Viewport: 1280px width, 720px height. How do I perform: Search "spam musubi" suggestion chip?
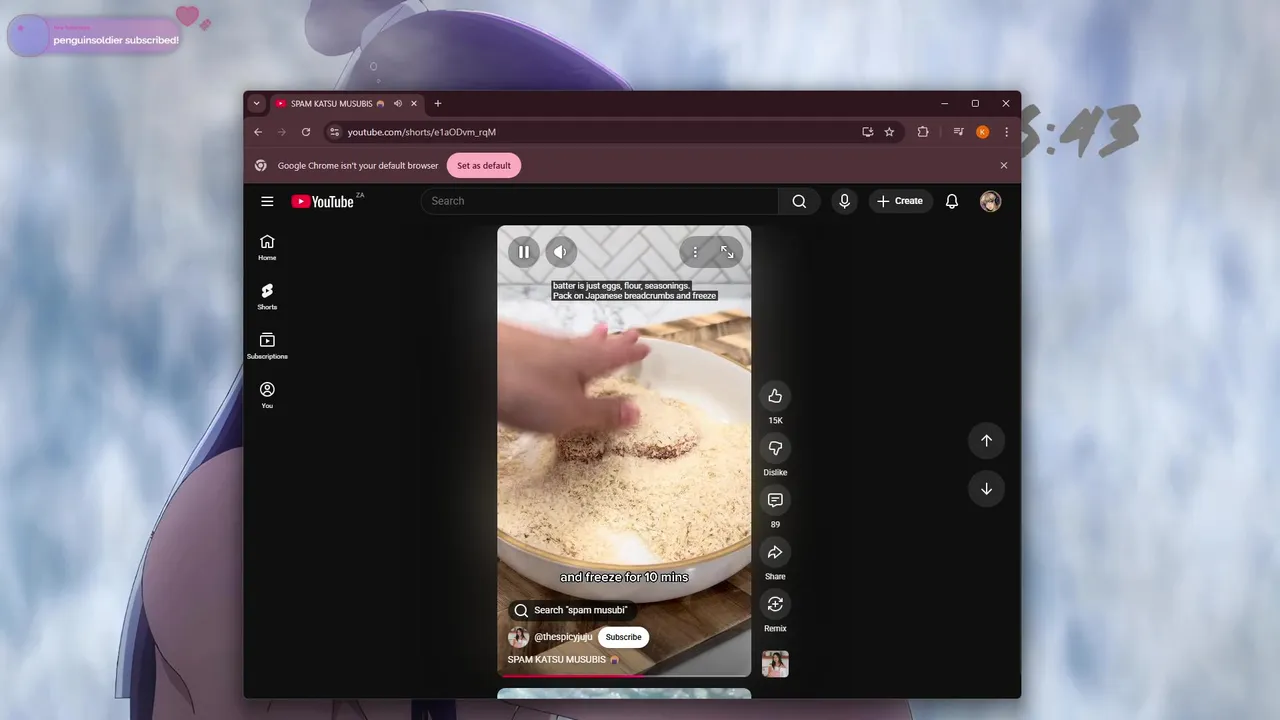click(x=572, y=610)
